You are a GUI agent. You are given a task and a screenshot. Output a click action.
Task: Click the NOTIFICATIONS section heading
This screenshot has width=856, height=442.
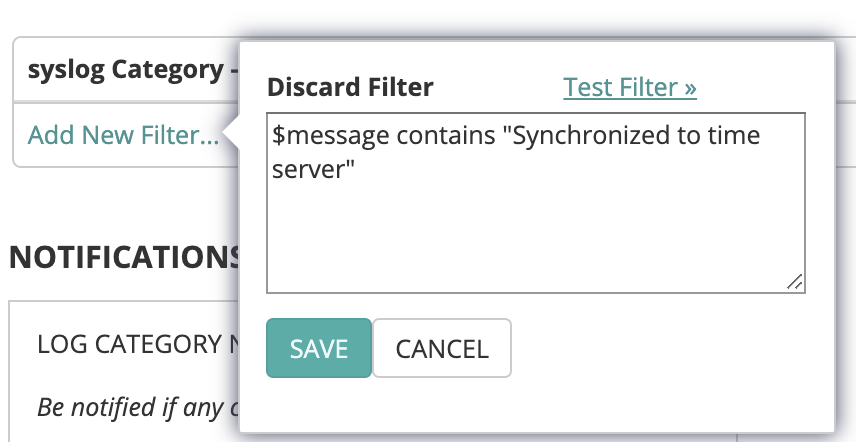(x=125, y=258)
